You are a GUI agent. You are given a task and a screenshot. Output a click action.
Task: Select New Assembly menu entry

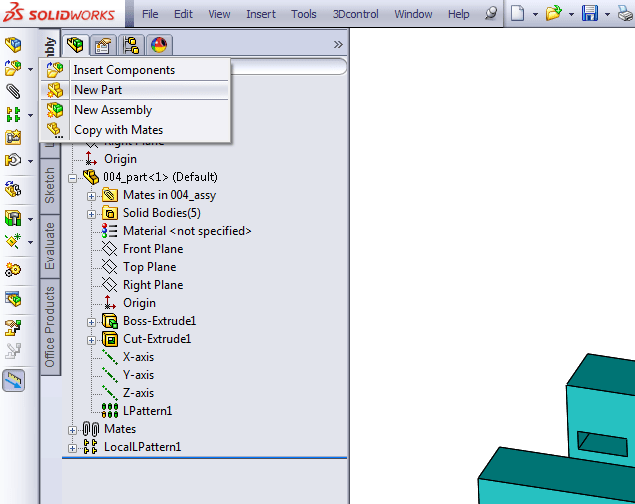pos(136,110)
